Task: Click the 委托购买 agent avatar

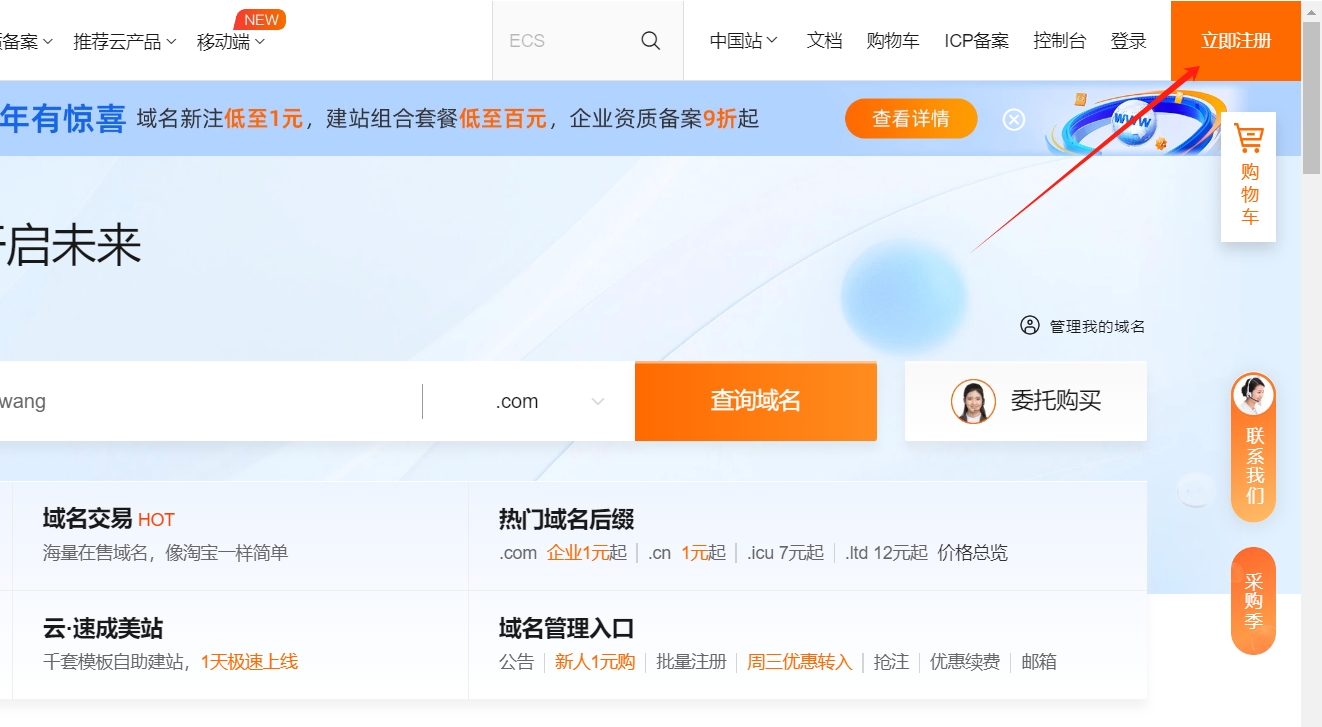Action: click(972, 401)
